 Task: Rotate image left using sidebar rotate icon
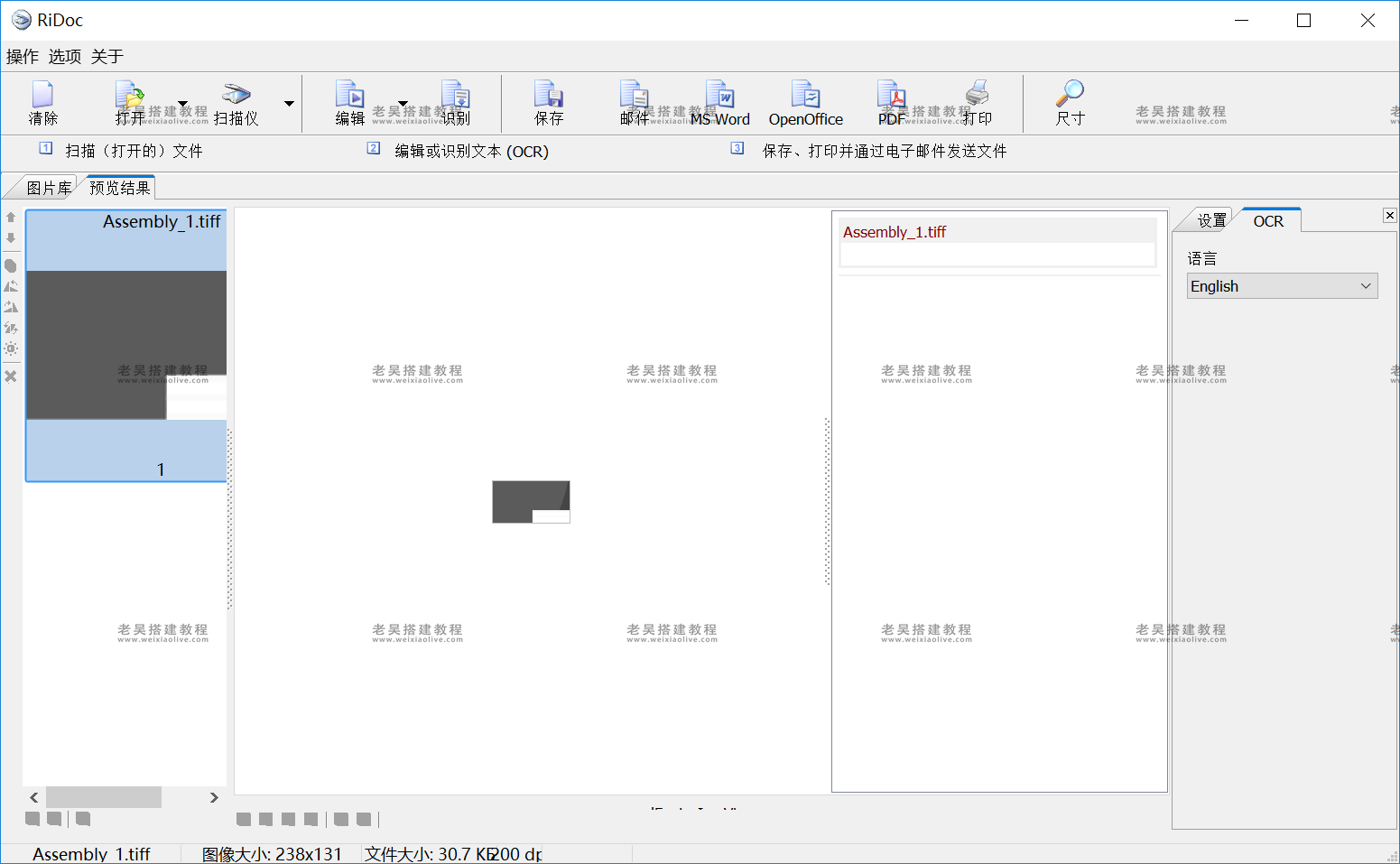(x=11, y=285)
